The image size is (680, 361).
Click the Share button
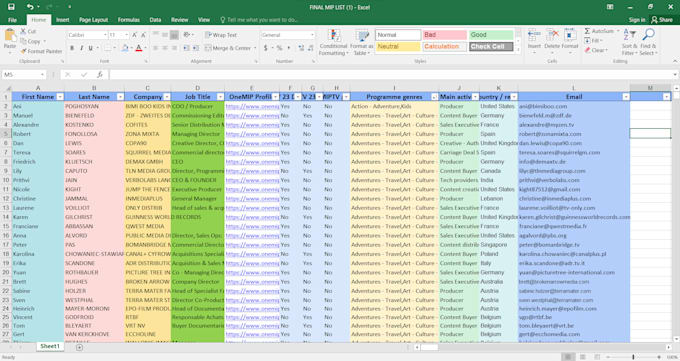662,20
